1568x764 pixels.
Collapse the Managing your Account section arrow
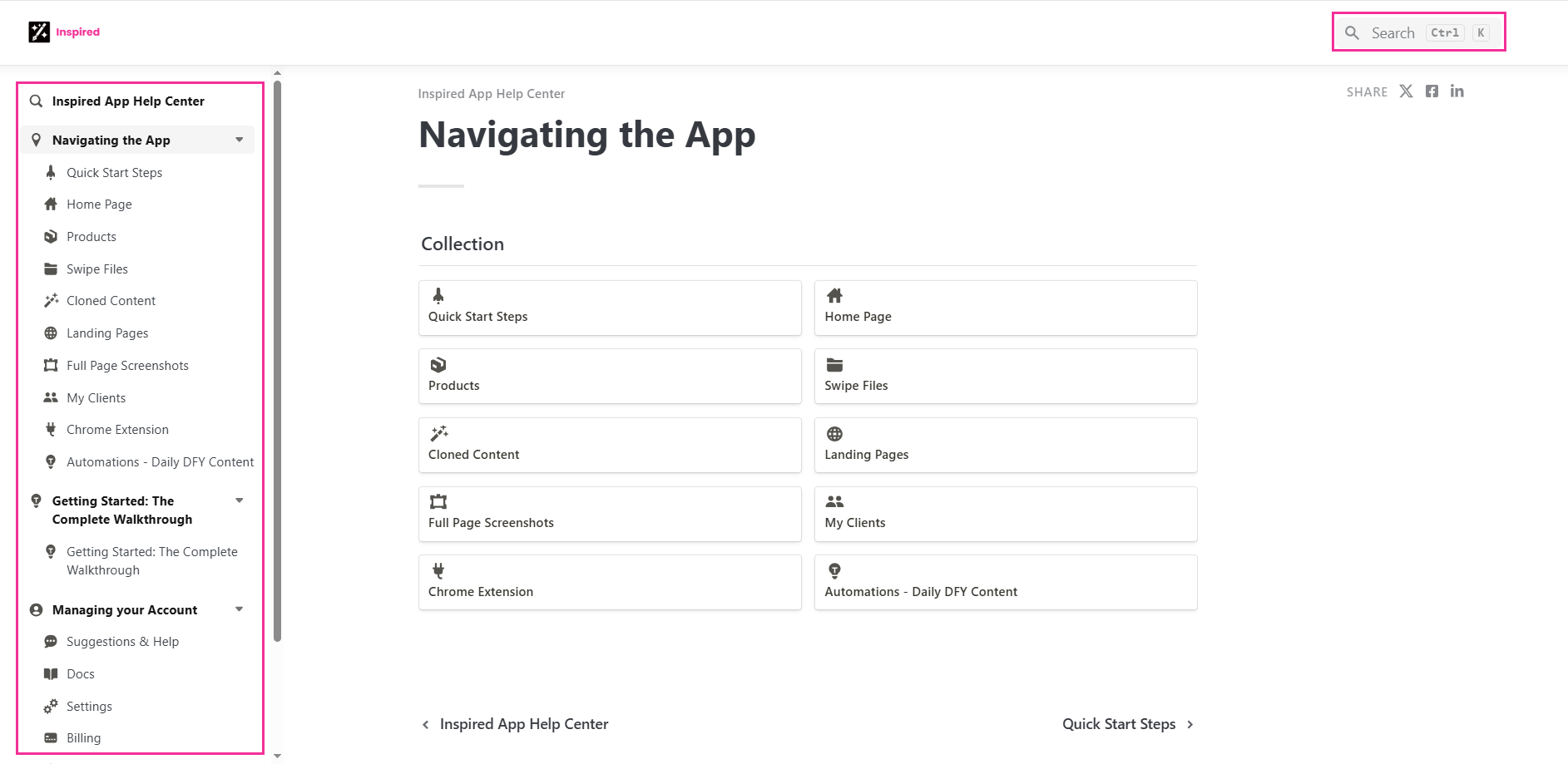[x=240, y=609]
